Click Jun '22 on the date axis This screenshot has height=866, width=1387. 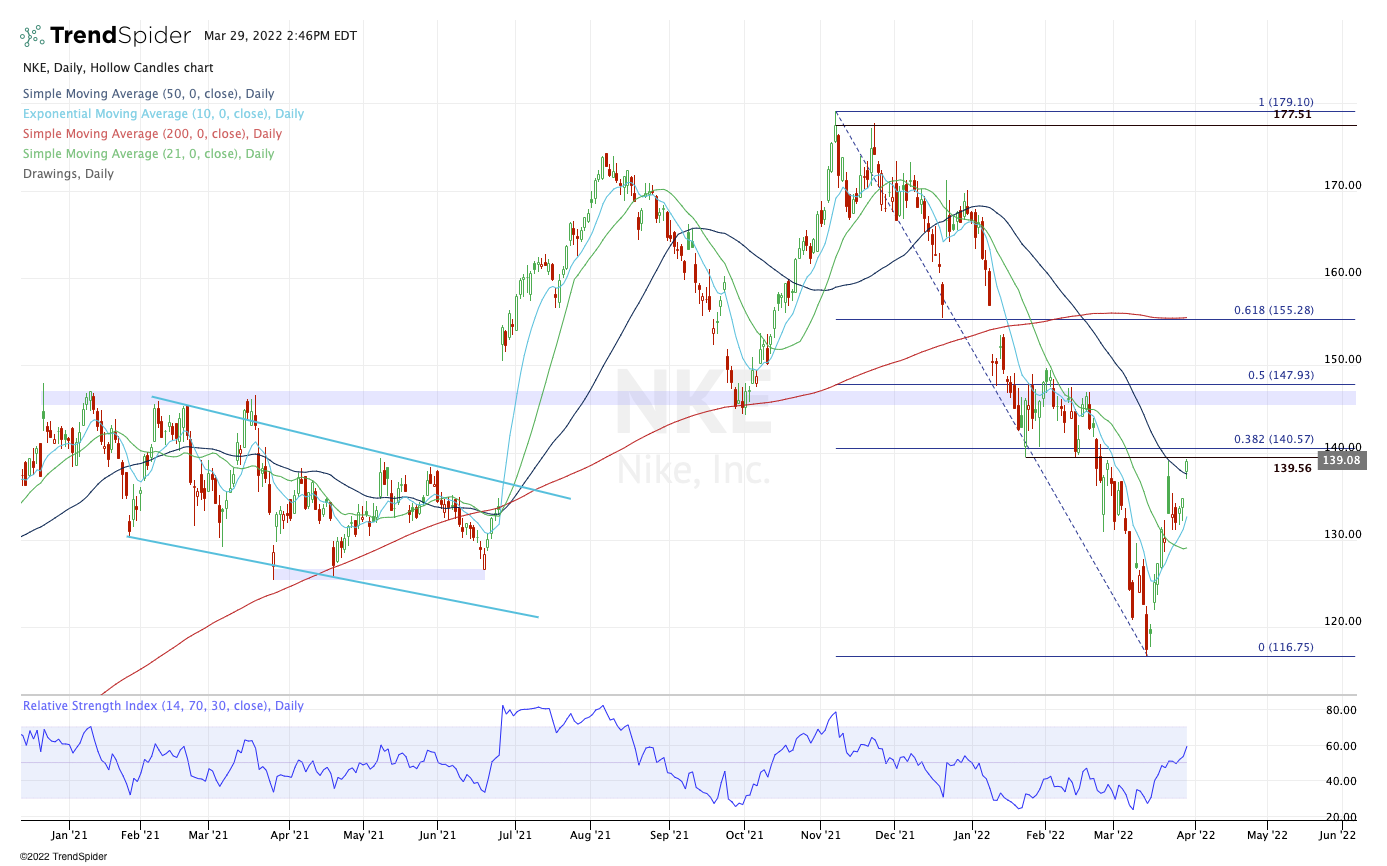pyautogui.click(x=1338, y=834)
